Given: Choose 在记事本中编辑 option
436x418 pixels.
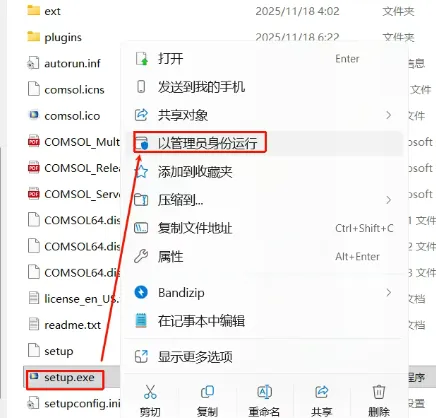Looking at the screenshot, I should coord(264,321).
